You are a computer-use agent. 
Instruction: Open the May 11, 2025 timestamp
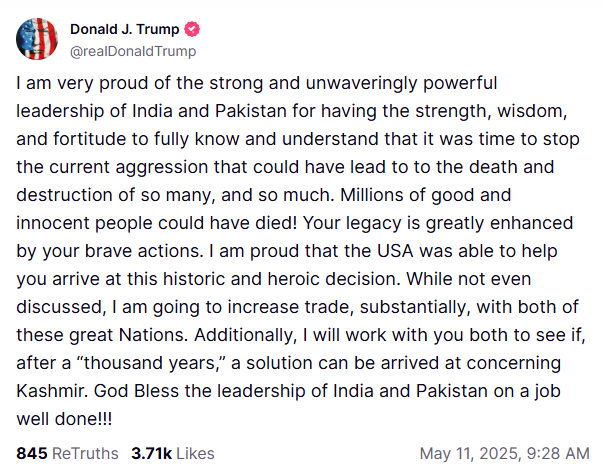(x=505, y=453)
